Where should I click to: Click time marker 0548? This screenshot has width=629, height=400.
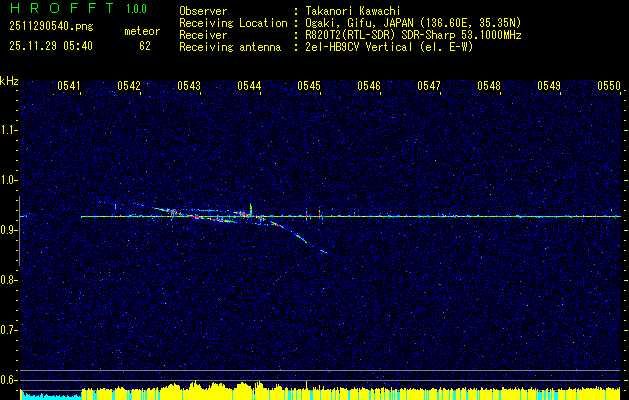[x=489, y=86]
